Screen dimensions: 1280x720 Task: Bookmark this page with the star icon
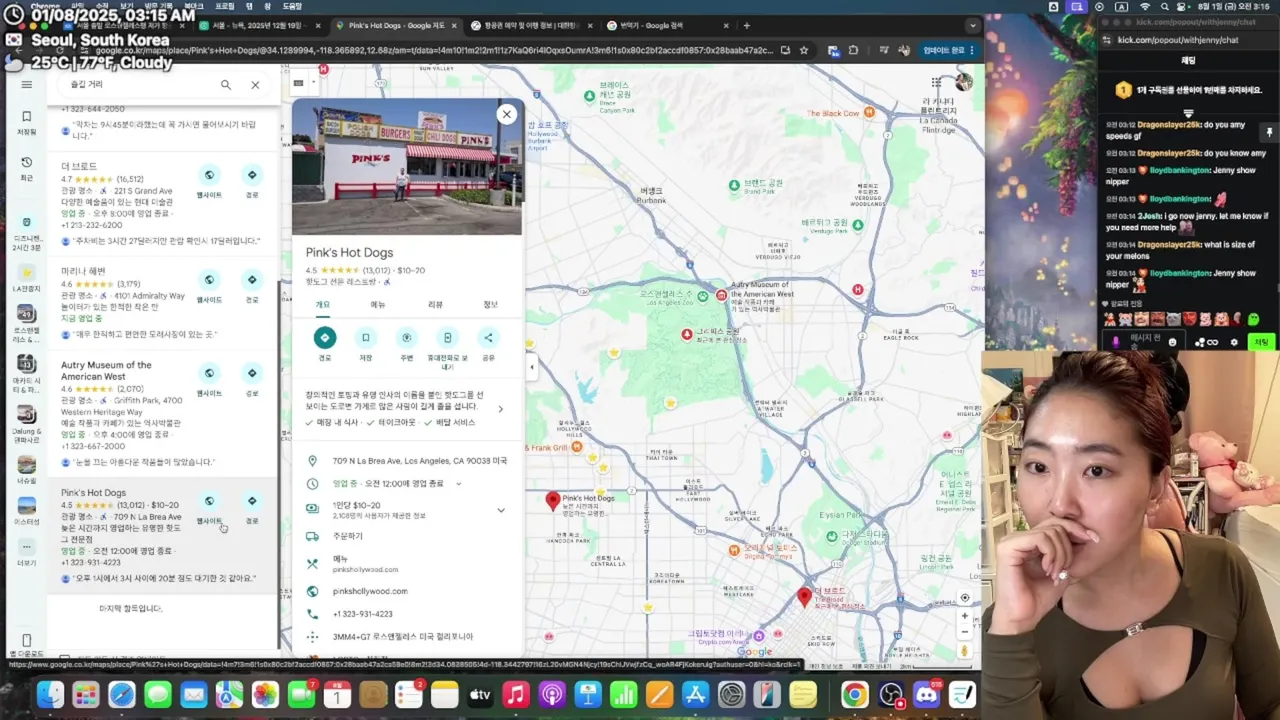click(x=802, y=50)
